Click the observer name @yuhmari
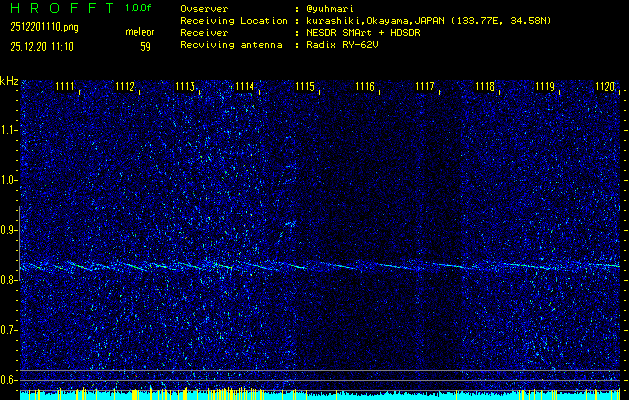The image size is (629, 400). [x=328, y=8]
